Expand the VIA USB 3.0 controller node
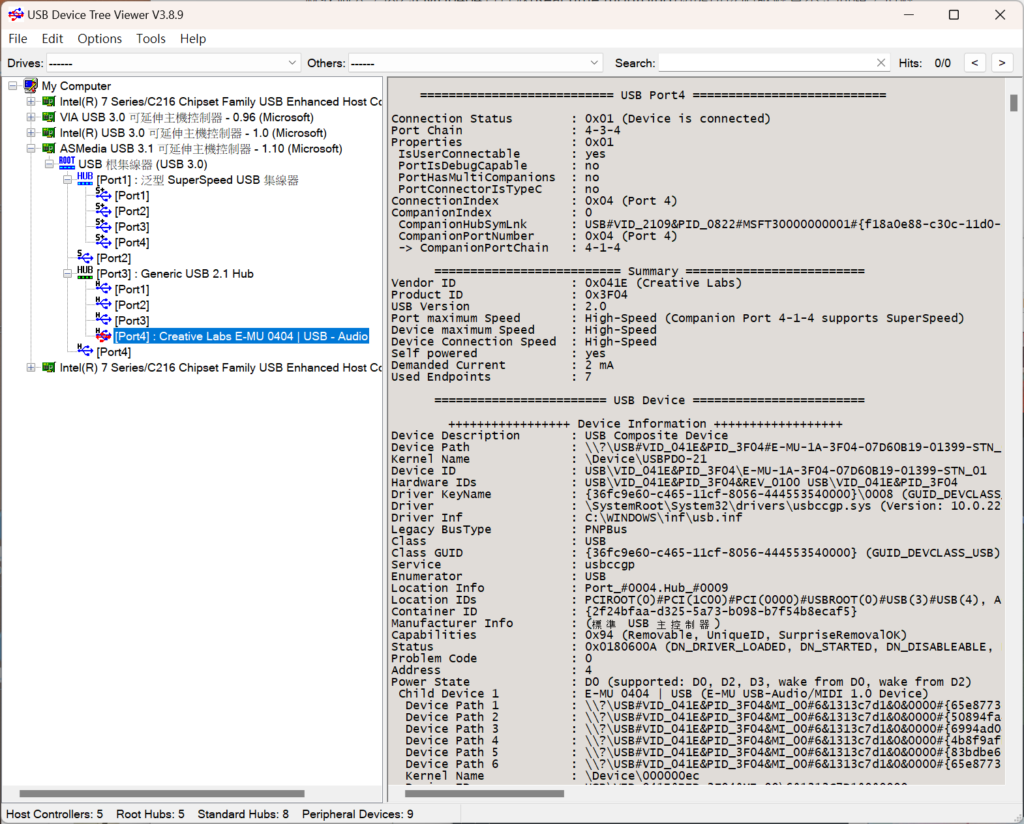 click(x=31, y=117)
